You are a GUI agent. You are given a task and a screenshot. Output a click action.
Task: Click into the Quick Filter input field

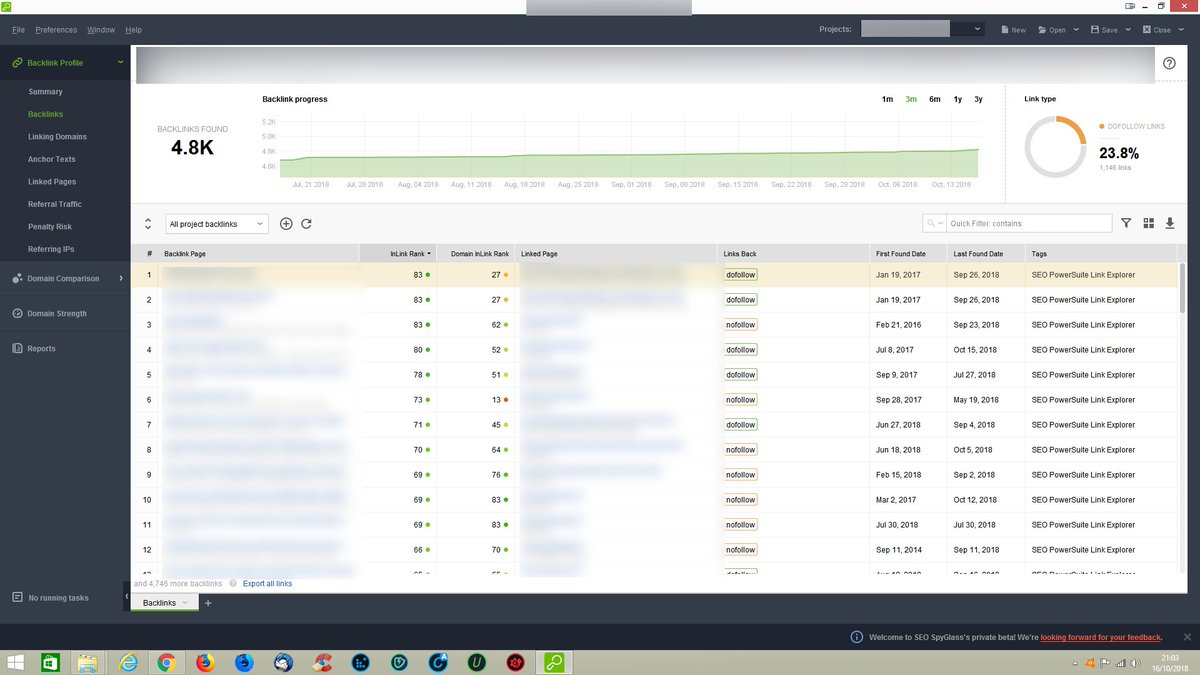click(x=1028, y=224)
